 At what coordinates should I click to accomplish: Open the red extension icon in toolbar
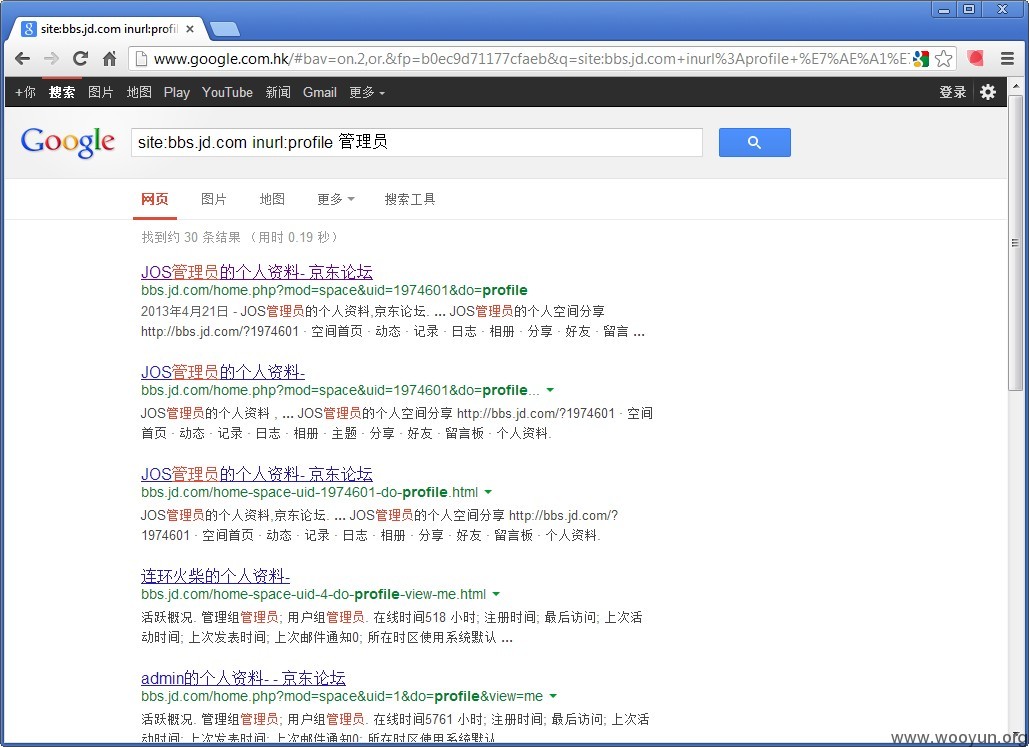coord(975,58)
